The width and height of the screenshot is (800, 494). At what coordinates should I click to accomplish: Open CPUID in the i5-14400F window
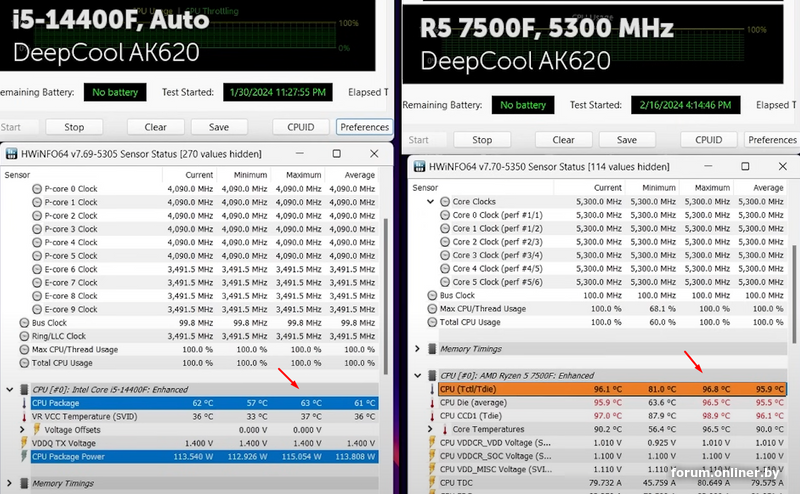pos(301,127)
